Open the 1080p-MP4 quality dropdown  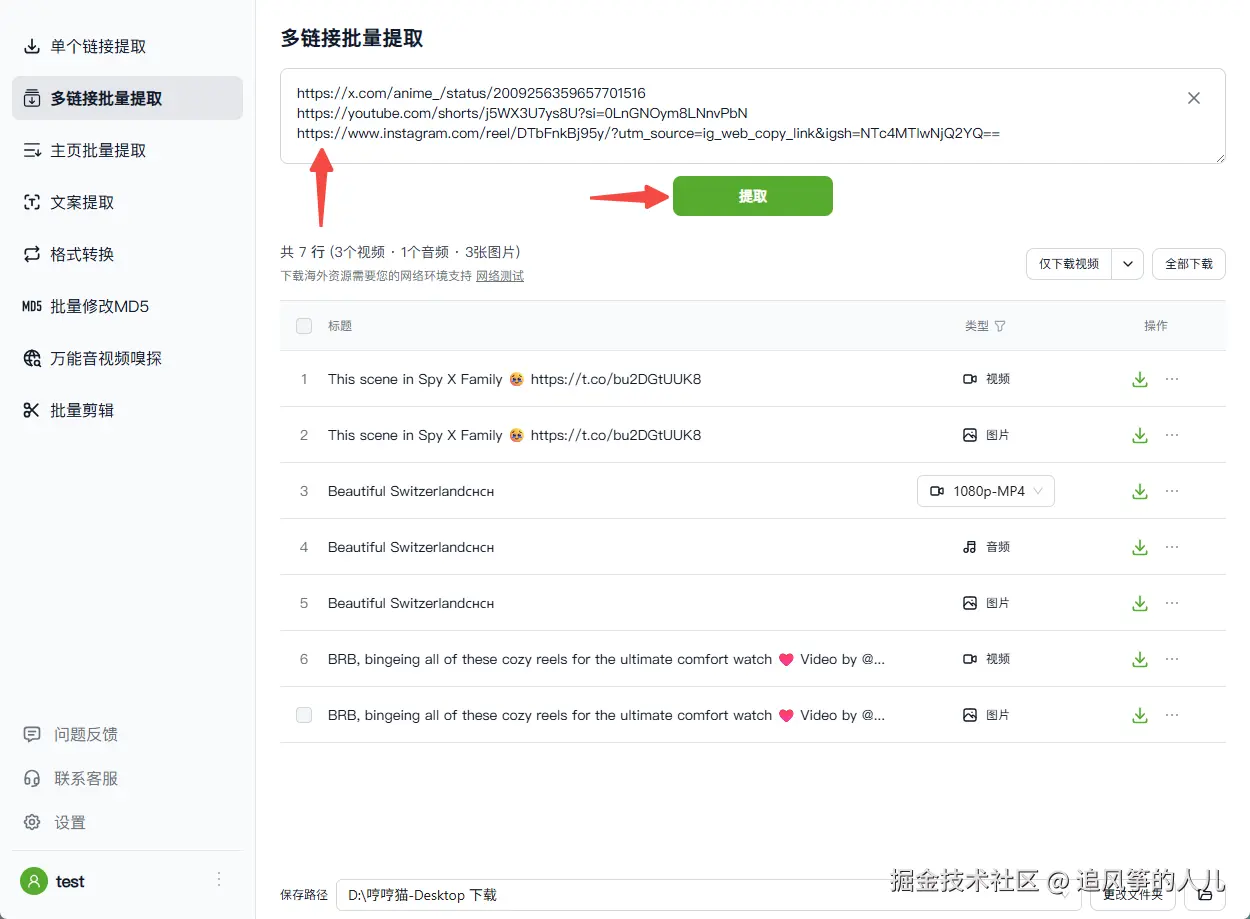(x=986, y=491)
